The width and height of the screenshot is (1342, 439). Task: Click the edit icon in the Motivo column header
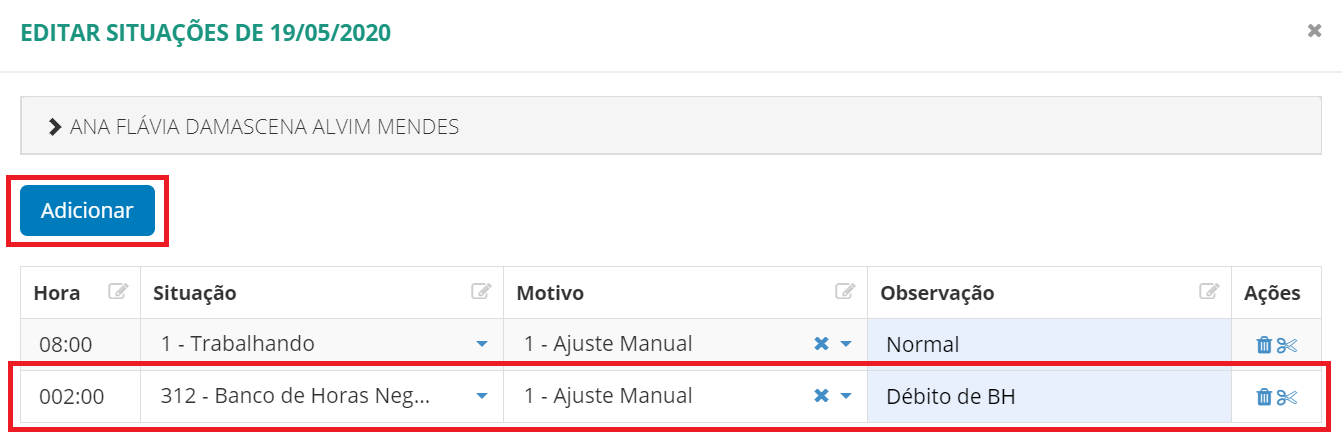[845, 292]
